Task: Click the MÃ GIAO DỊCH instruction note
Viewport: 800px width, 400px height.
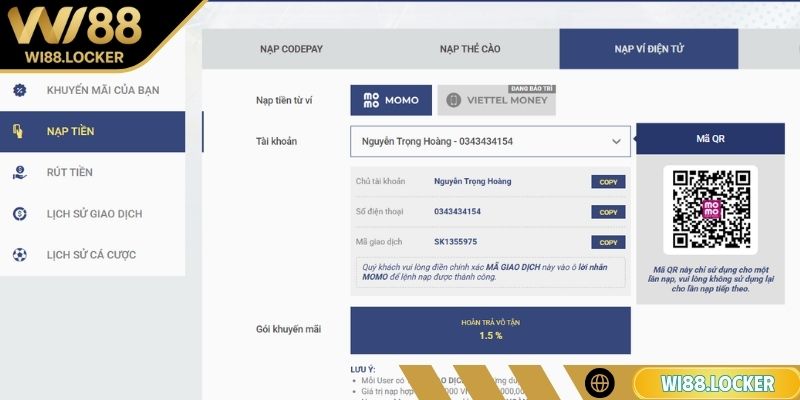Action: (x=490, y=272)
